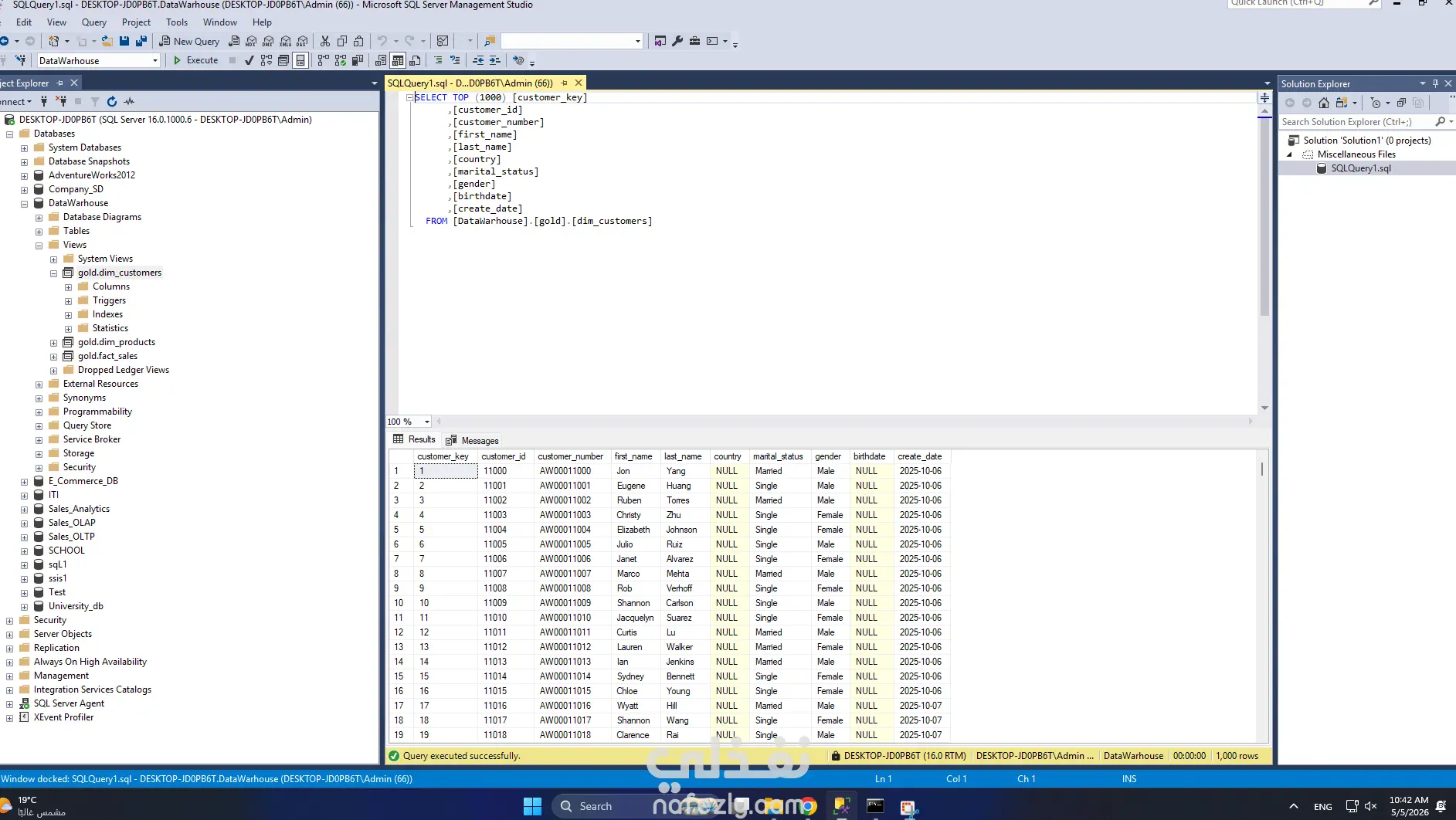This screenshot has width=1456, height=820.
Task: Collapse the Miscellaneous Files node
Action: coord(1289,154)
